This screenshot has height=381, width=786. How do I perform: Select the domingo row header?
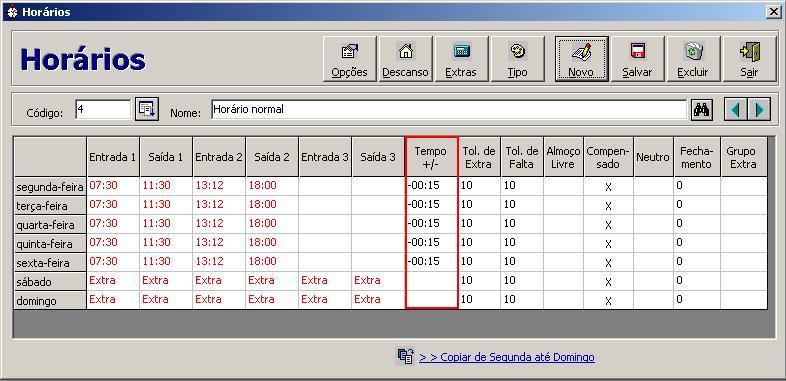pos(50,300)
